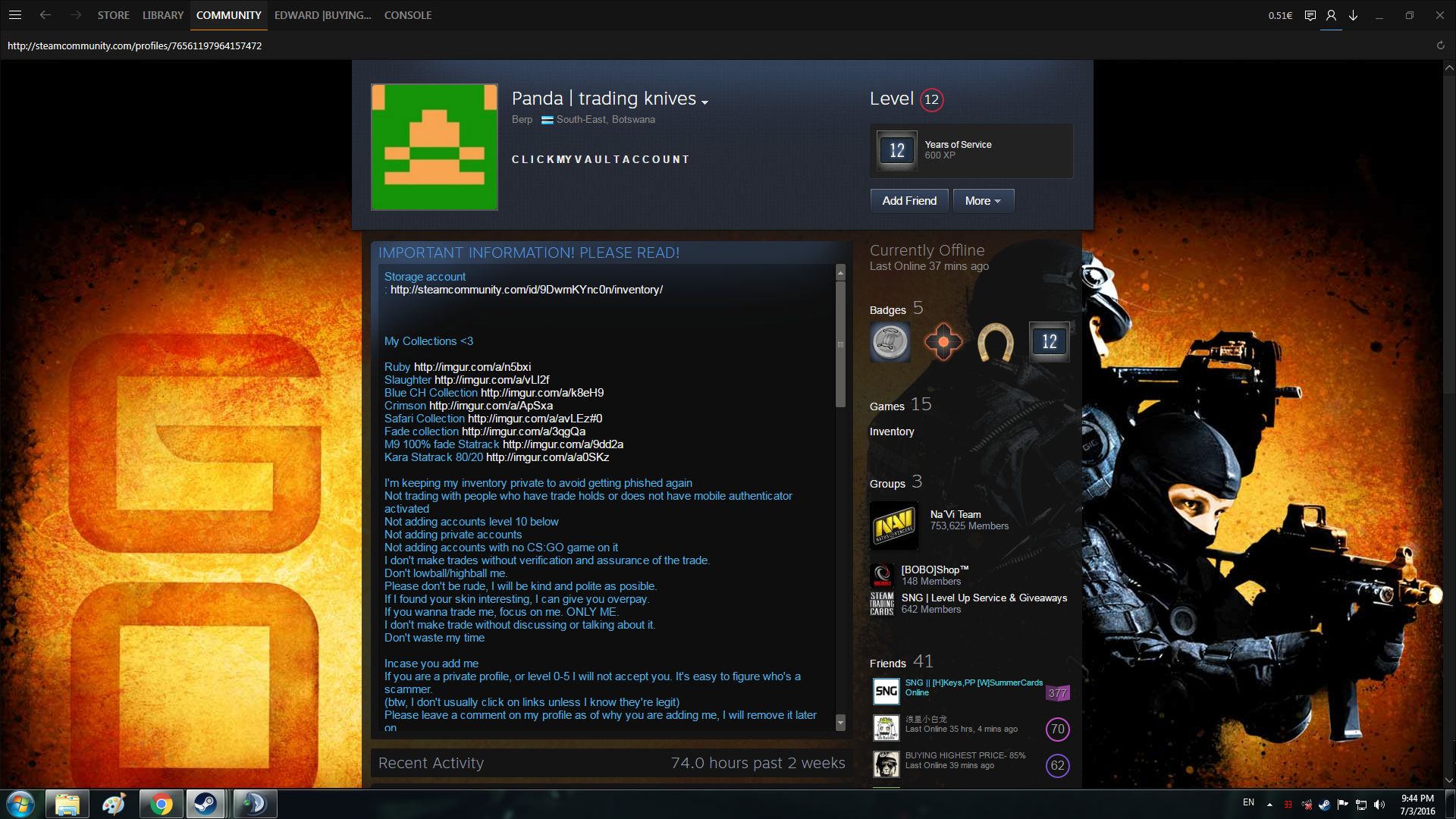Open the More dropdown button
1456x819 pixels.
tap(983, 201)
